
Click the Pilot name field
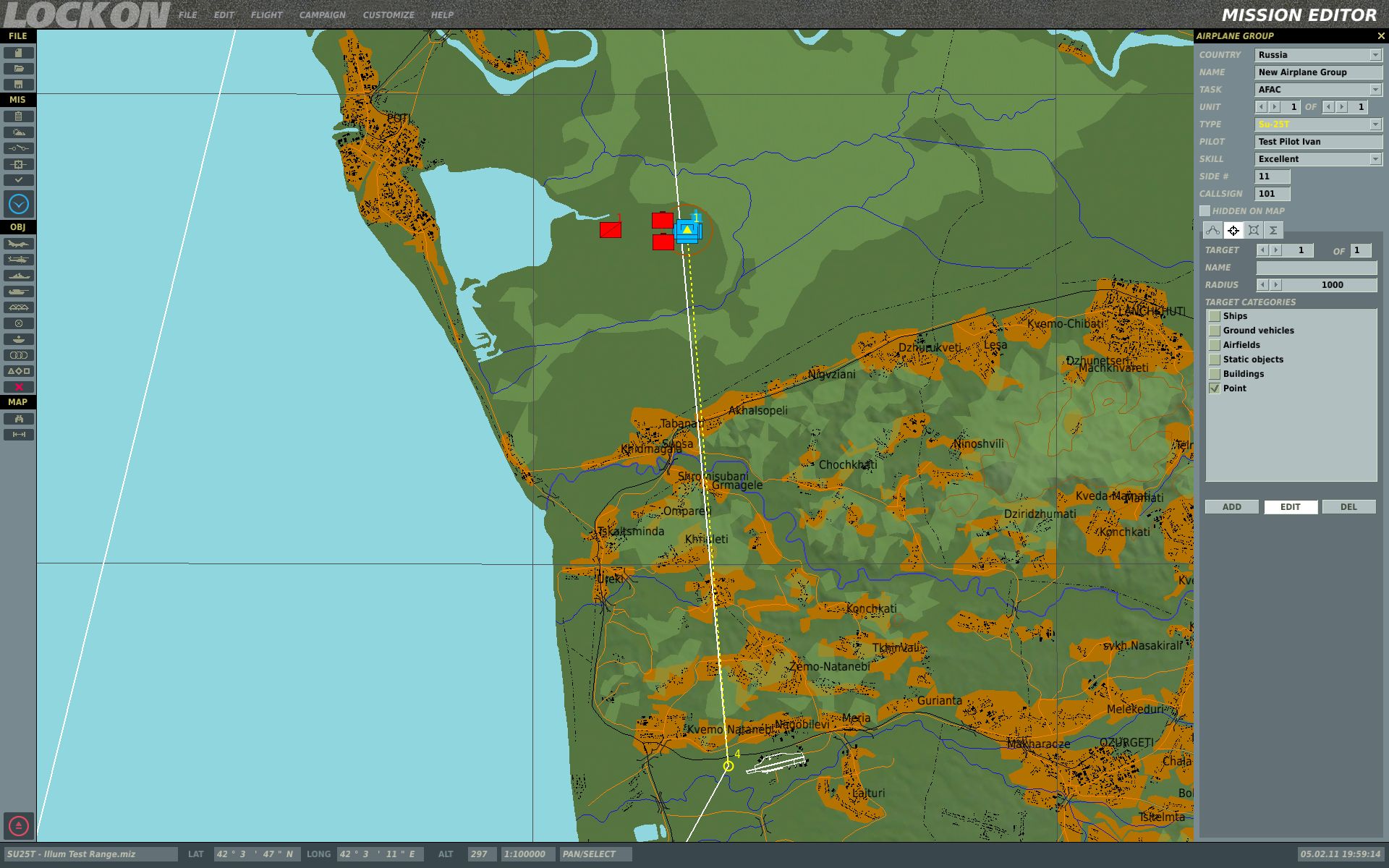coord(1319,142)
